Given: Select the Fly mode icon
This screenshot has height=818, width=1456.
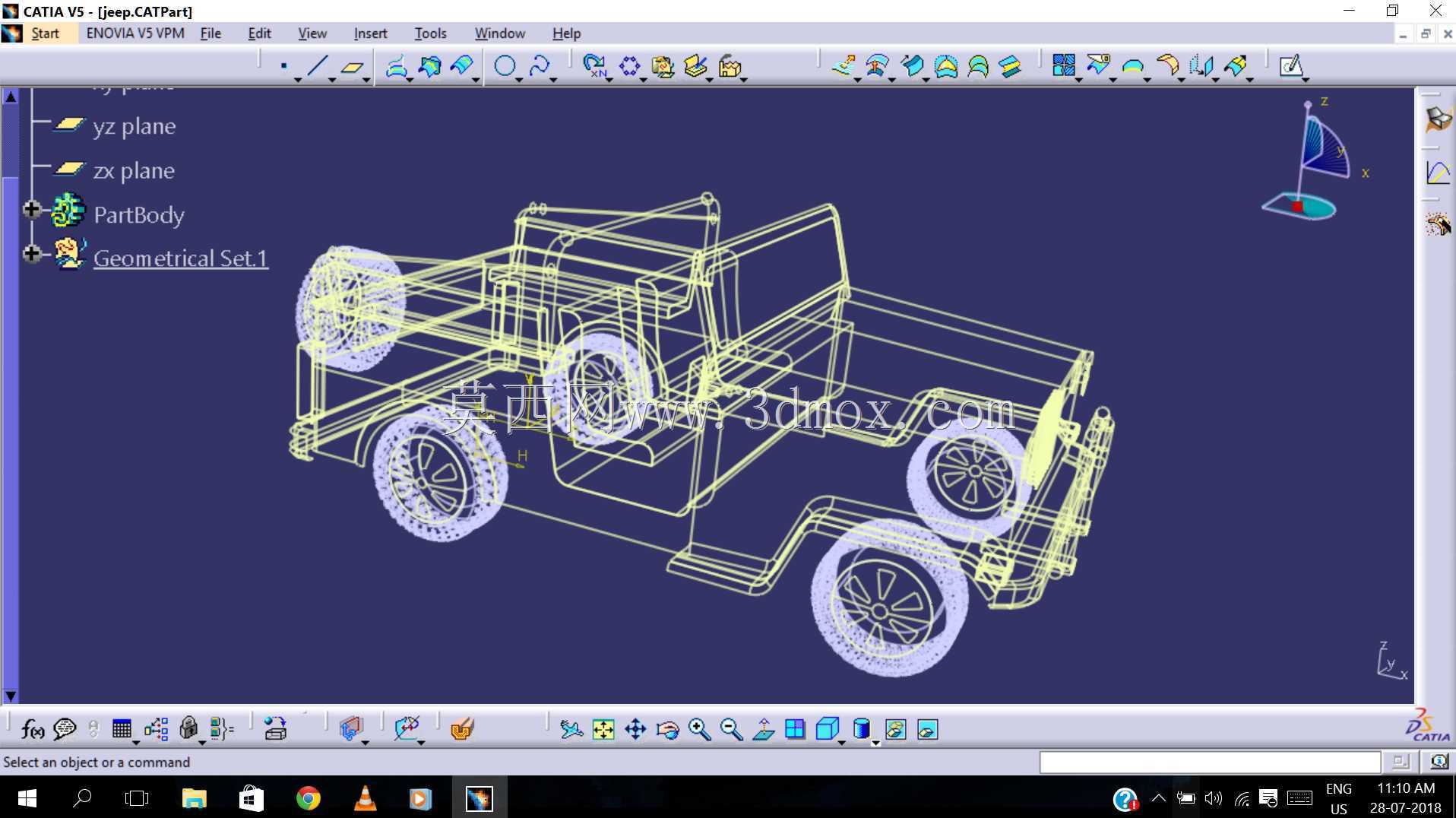Looking at the screenshot, I should coord(571,730).
